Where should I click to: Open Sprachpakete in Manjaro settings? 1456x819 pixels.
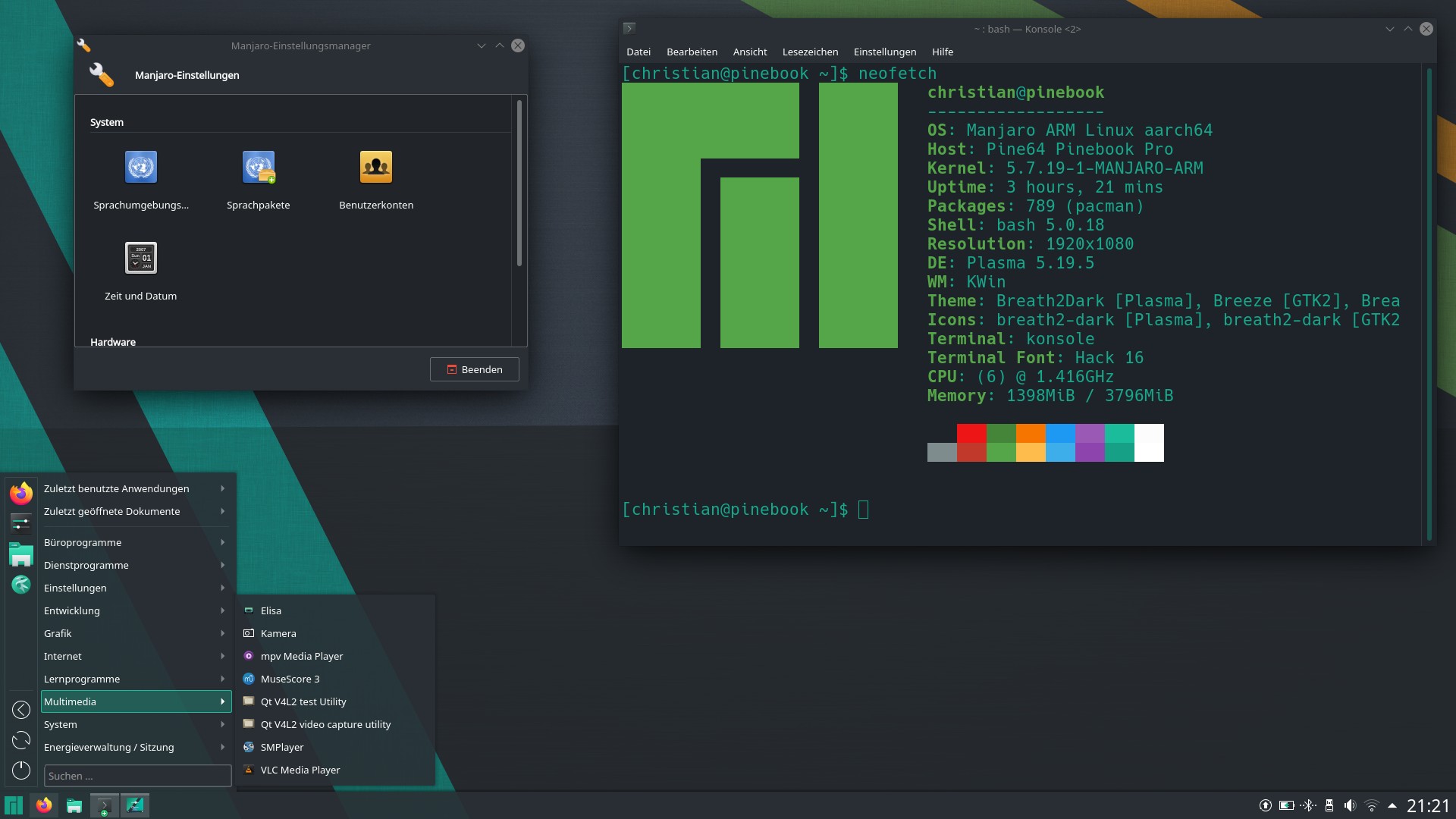pyautogui.click(x=259, y=181)
